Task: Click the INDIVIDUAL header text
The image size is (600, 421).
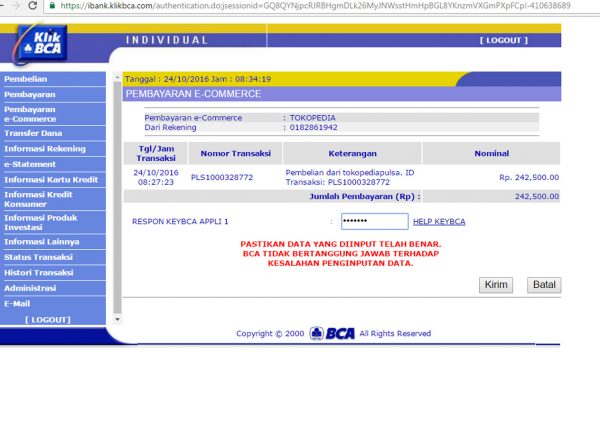Action: [x=167, y=40]
